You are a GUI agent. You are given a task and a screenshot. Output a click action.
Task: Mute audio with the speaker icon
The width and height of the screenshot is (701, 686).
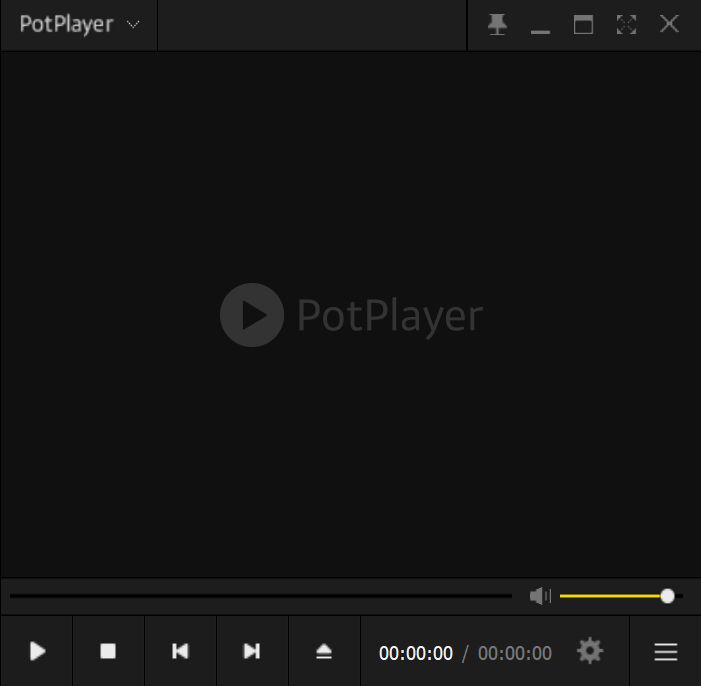[x=540, y=596]
